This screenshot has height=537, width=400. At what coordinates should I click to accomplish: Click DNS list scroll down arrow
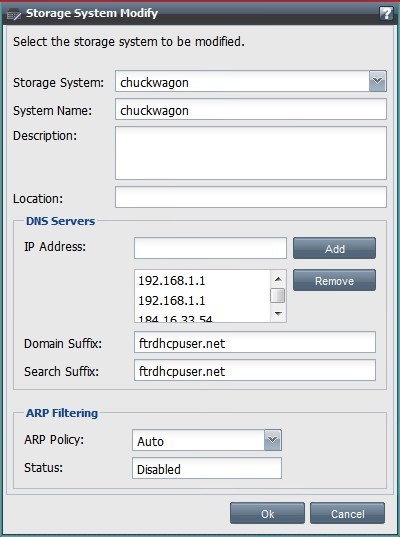click(278, 313)
